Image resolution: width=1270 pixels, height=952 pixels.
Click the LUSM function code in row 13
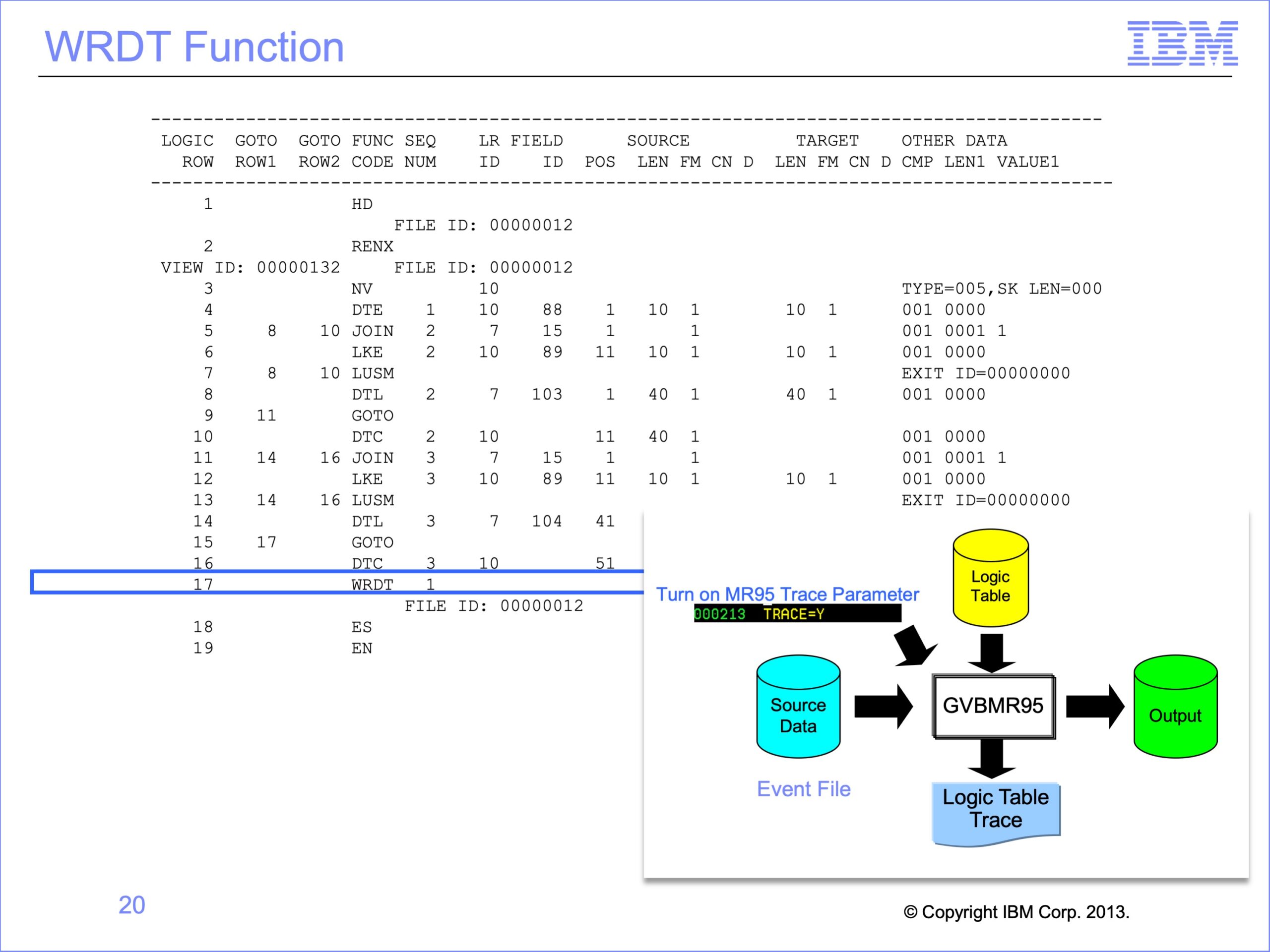coord(372,500)
